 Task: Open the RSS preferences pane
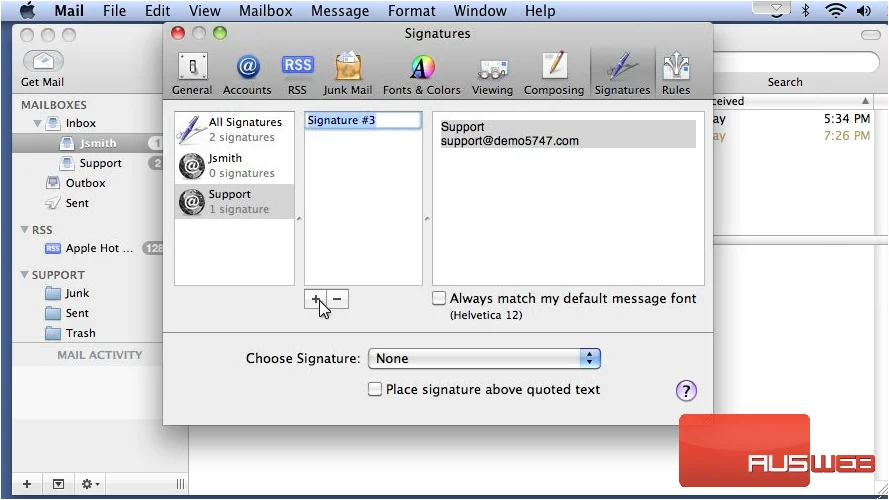297,74
